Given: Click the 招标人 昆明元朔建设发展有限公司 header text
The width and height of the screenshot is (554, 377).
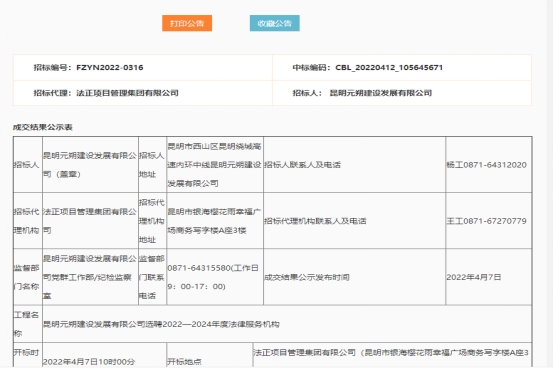Looking at the screenshot, I should click(362, 93).
